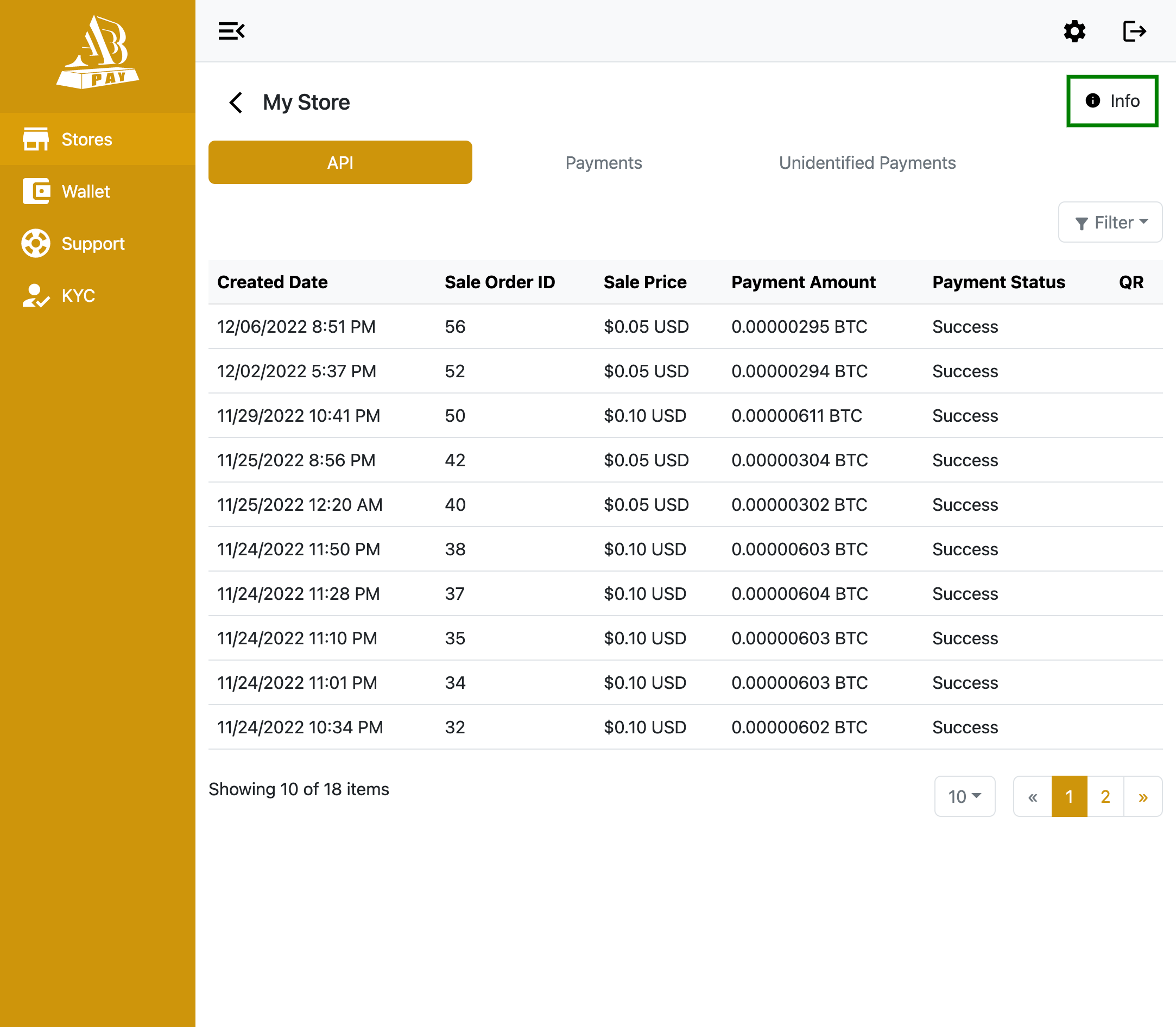The width and height of the screenshot is (1176, 1027).
Task: Open settings via the gear icon
Action: [1074, 31]
